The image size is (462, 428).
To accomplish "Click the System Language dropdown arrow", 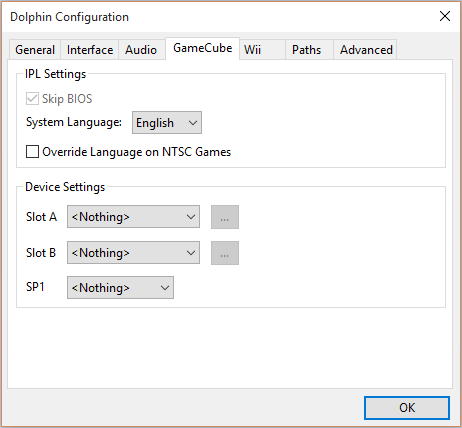I will coord(193,123).
